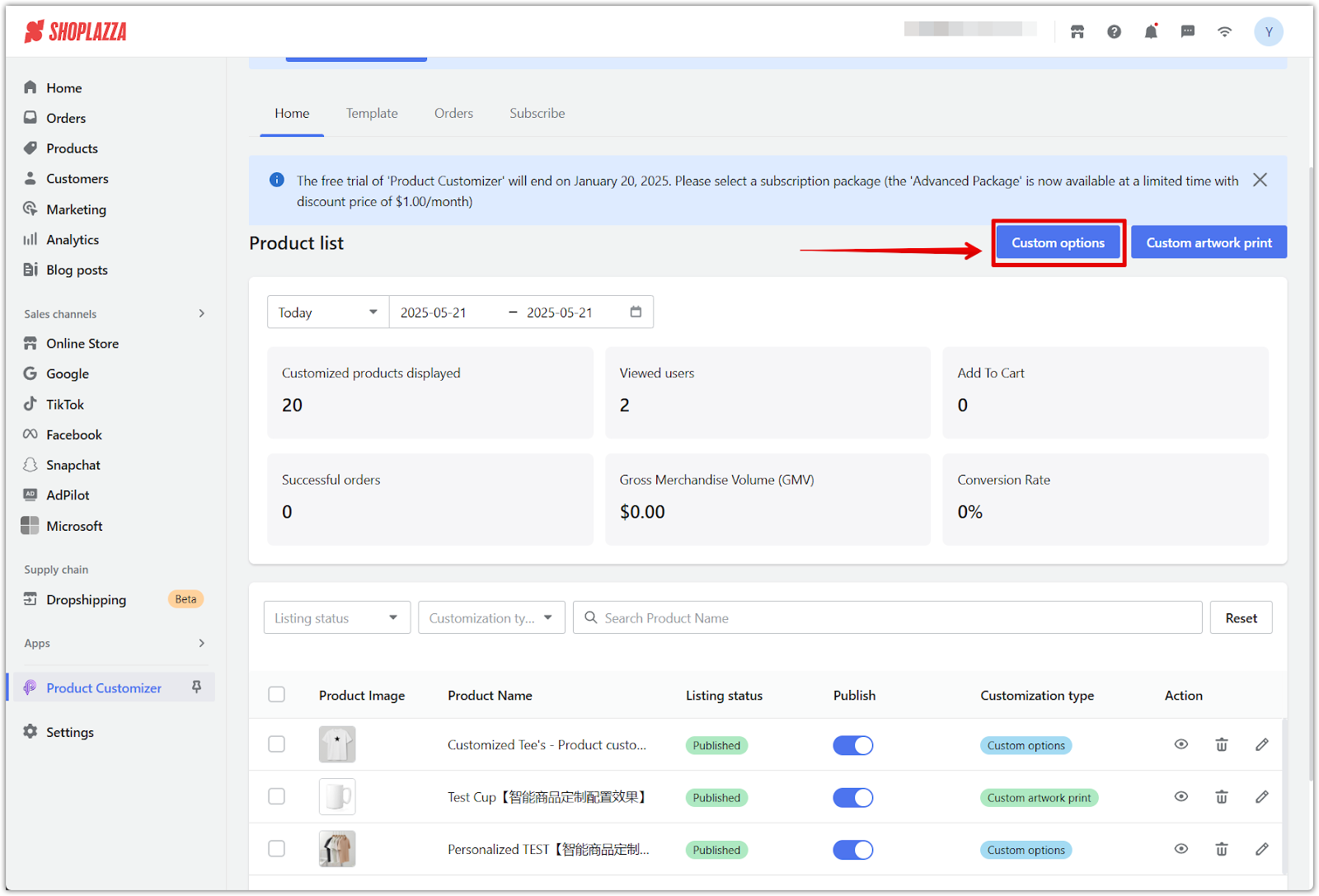Delete Test Cup product

1222,796
